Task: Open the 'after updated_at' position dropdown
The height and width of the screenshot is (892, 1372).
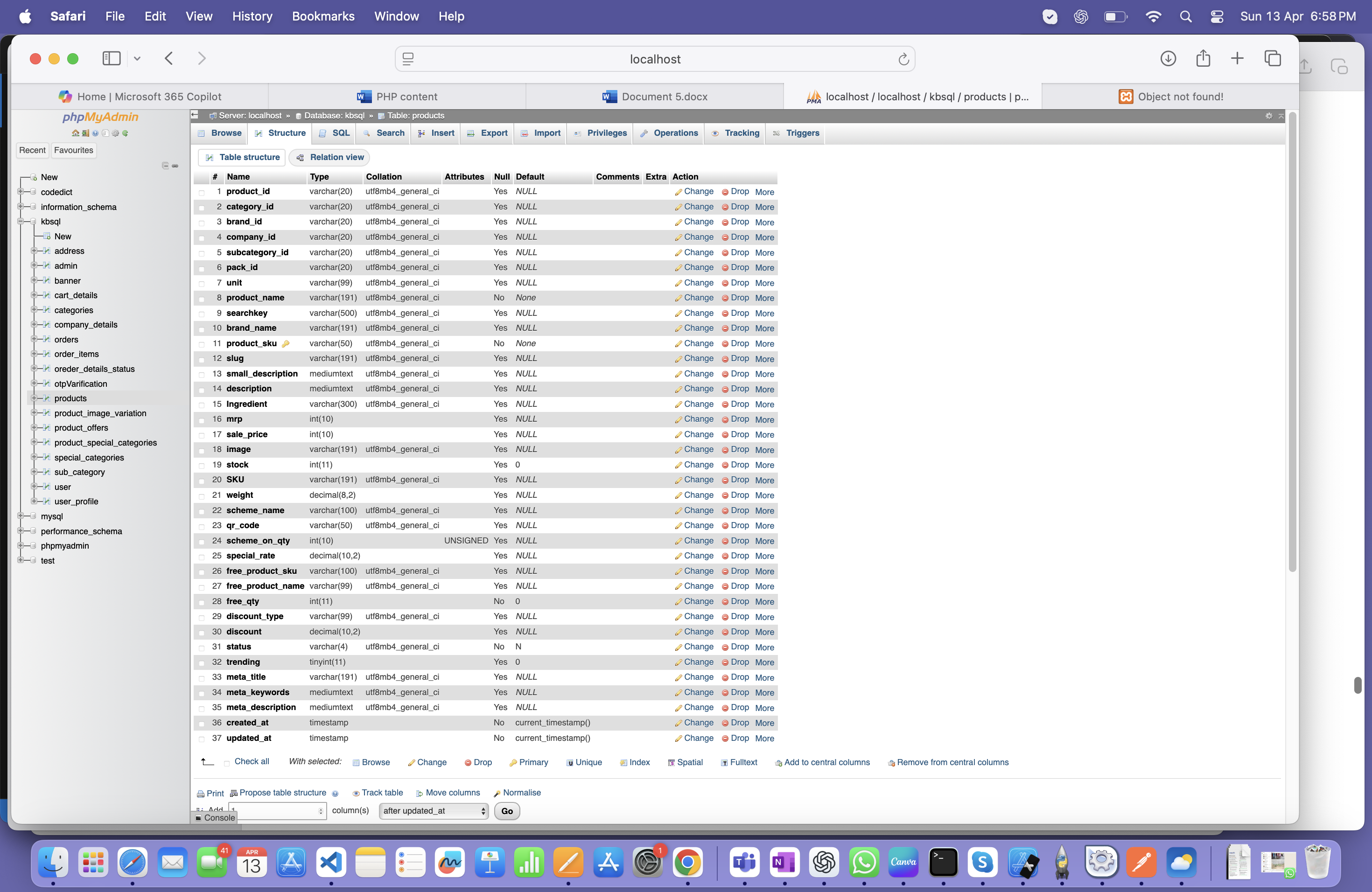Action: pyautogui.click(x=434, y=811)
